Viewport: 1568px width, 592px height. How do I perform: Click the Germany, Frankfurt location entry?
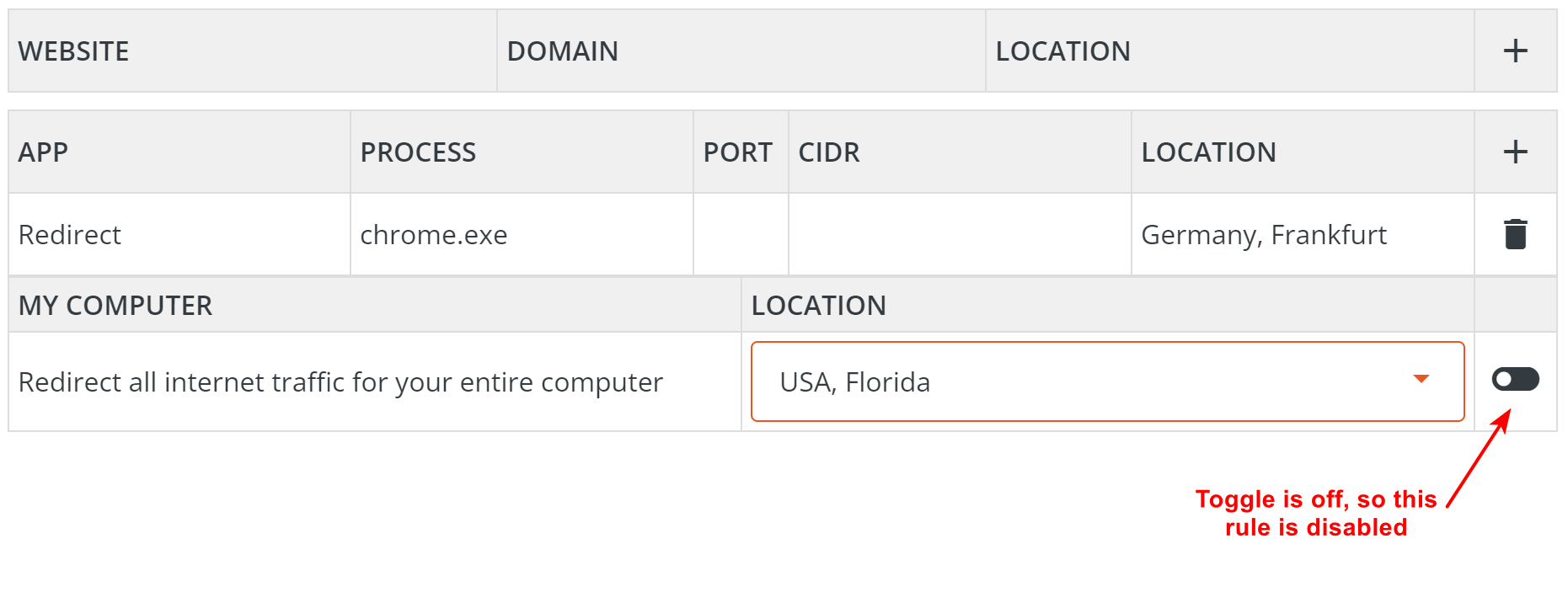pyautogui.click(x=1263, y=234)
